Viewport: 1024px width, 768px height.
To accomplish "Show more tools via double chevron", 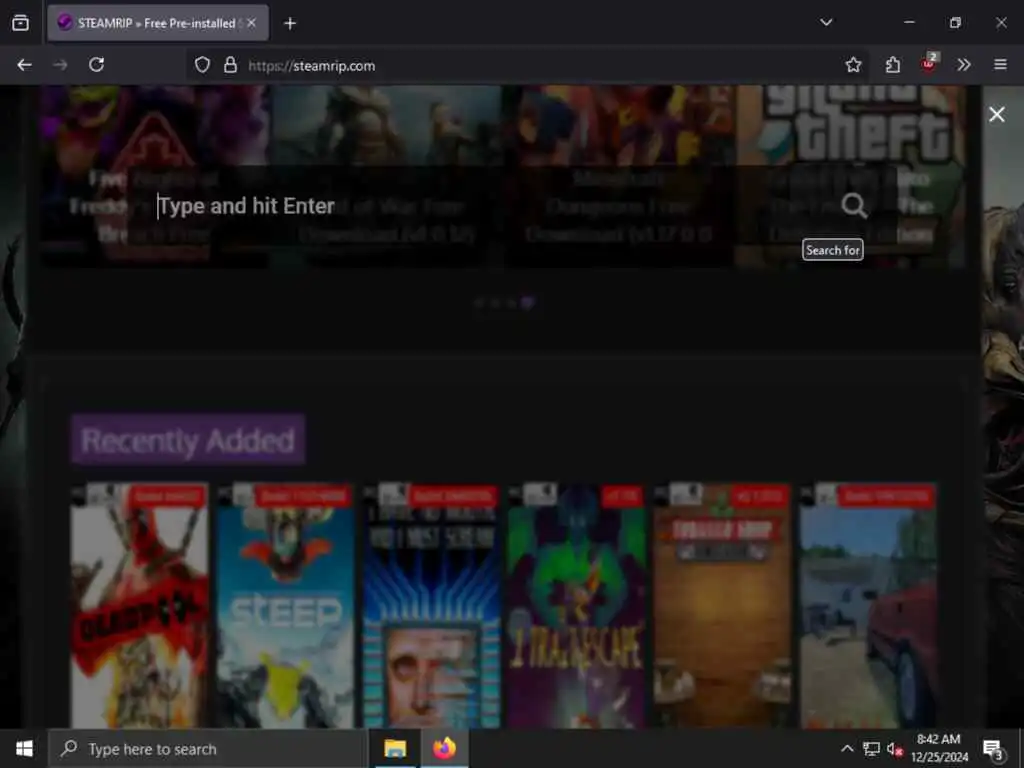I will coord(964,65).
